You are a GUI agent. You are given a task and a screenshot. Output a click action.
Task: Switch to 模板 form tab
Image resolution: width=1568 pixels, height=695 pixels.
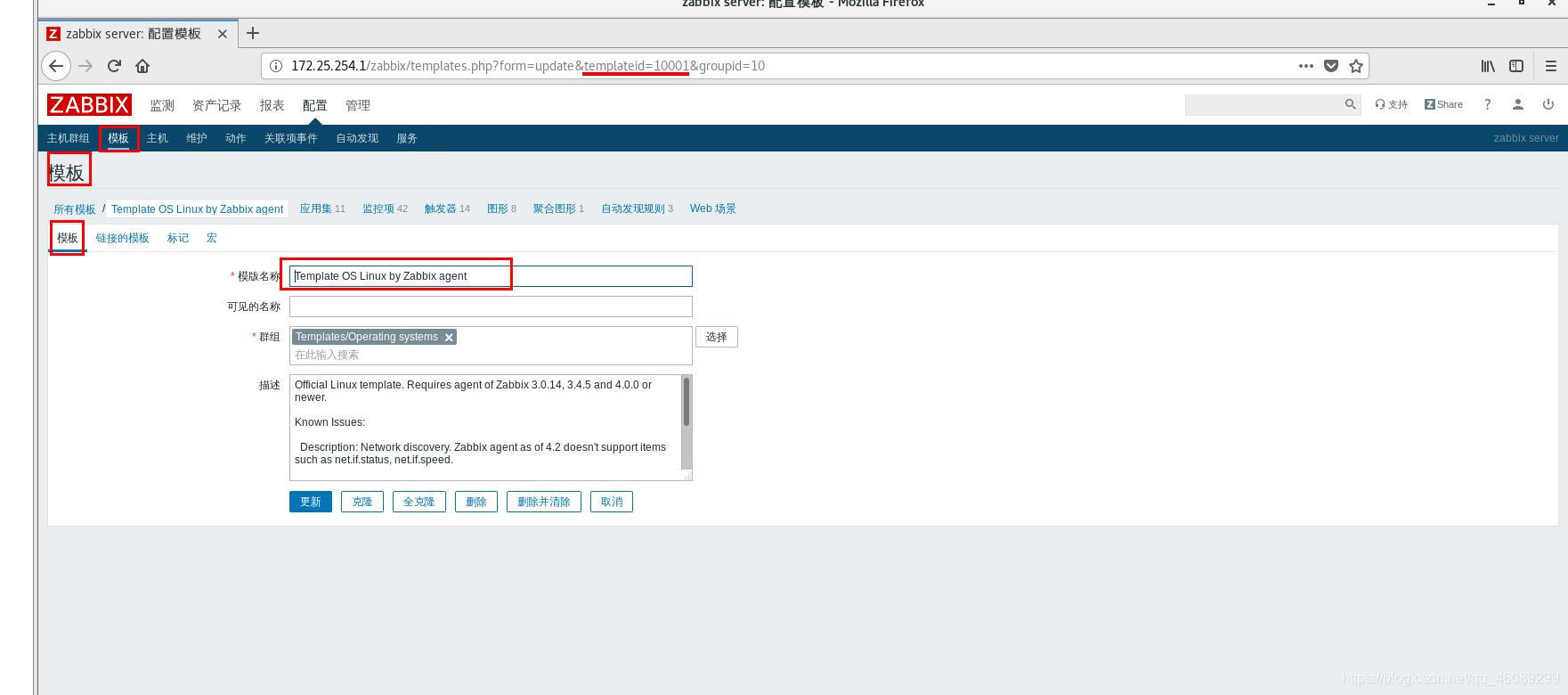(68, 238)
